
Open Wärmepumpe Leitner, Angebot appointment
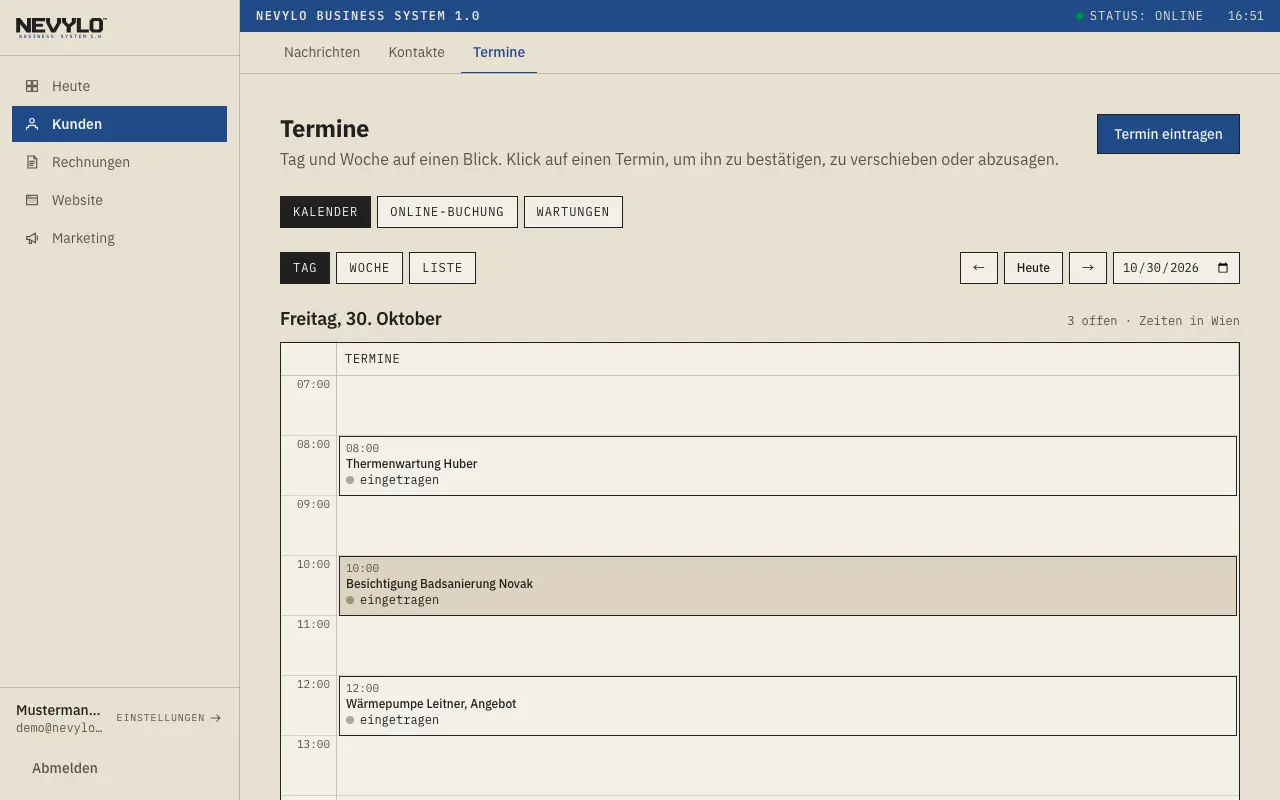(788, 706)
